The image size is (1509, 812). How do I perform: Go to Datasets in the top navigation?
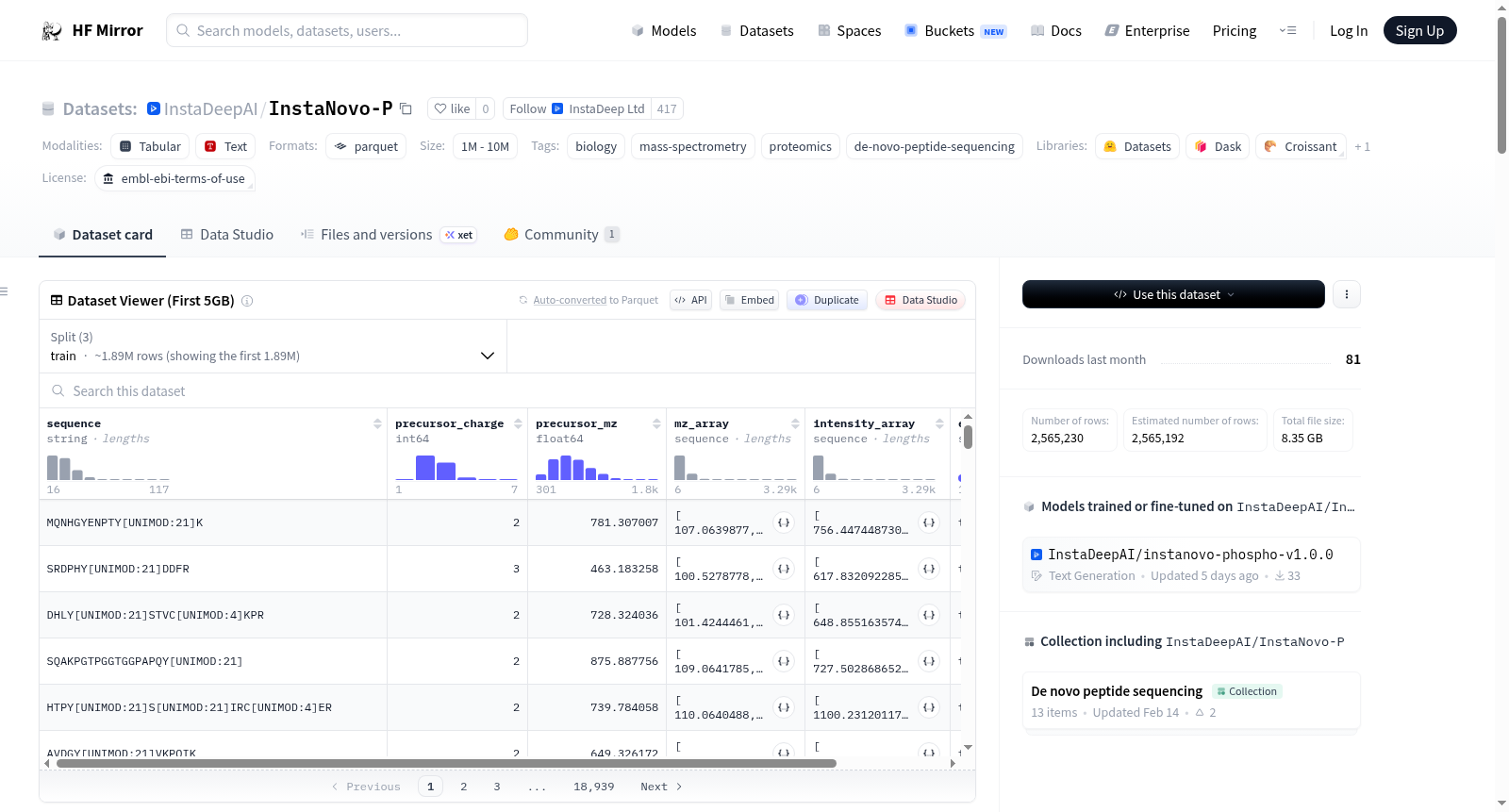coord(756,30)
